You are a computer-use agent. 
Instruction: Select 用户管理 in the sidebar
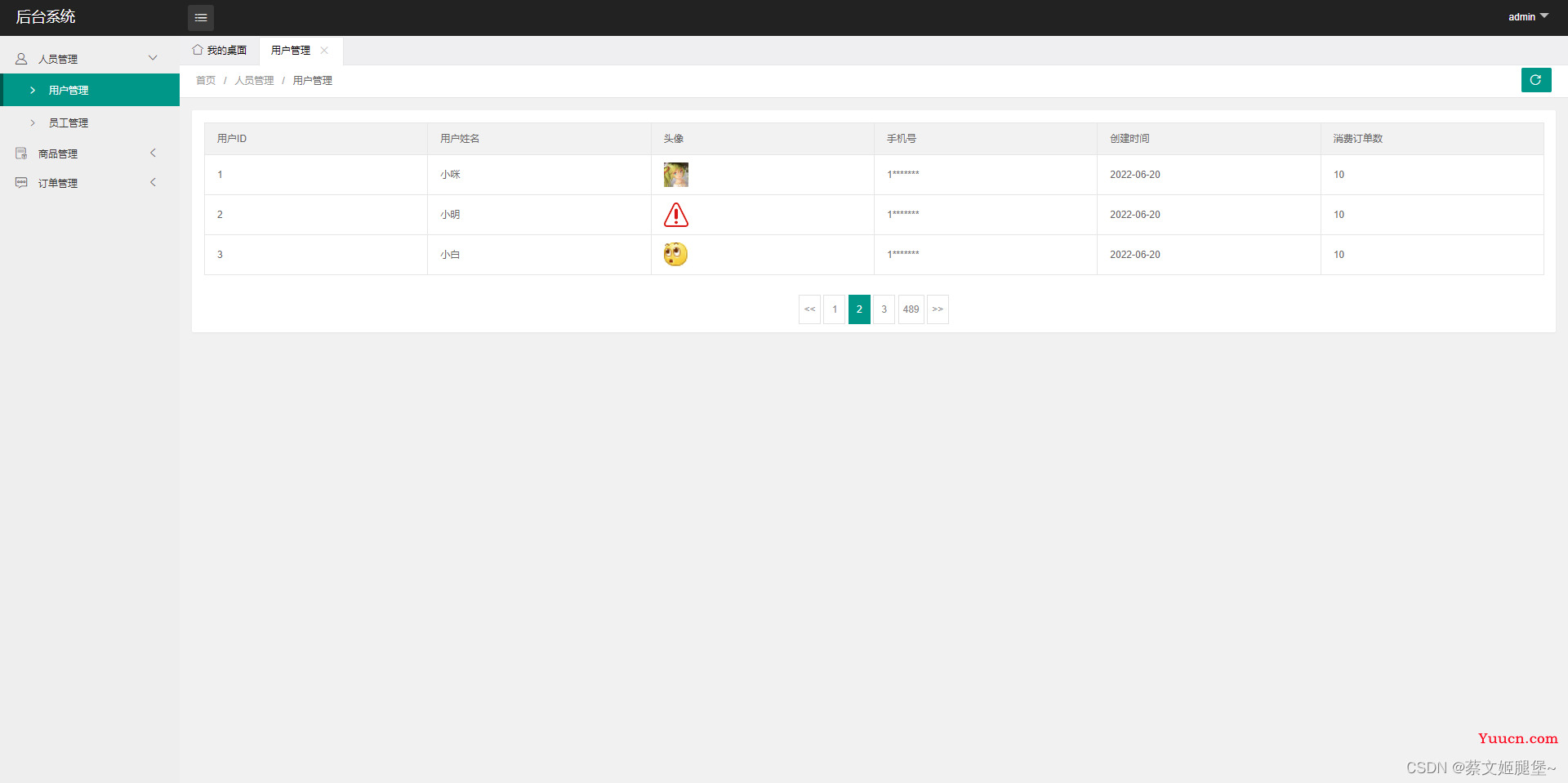[90, 90]
